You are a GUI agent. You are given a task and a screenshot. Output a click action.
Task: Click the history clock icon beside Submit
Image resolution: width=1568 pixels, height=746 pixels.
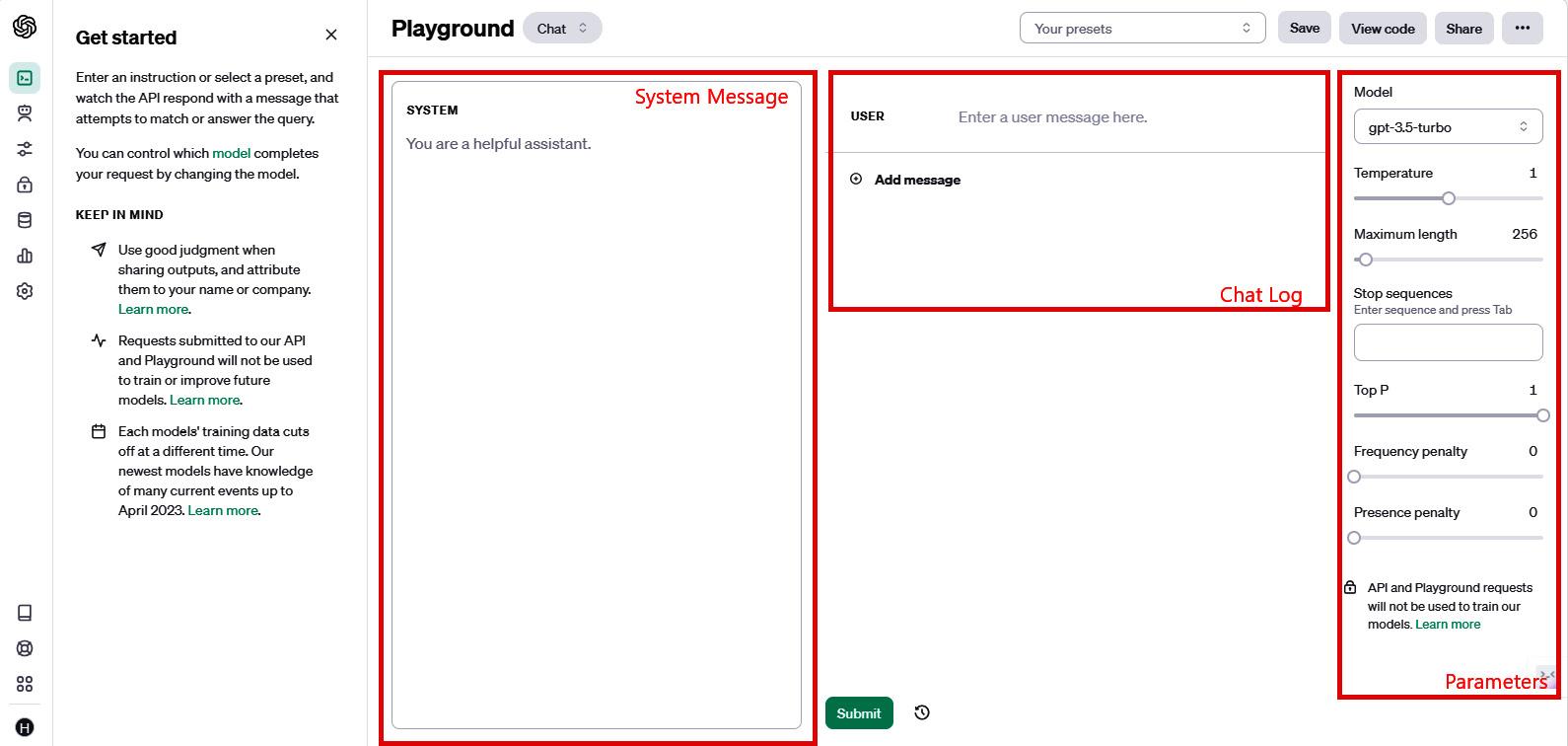pyautogui.click(x=922, y=712)
